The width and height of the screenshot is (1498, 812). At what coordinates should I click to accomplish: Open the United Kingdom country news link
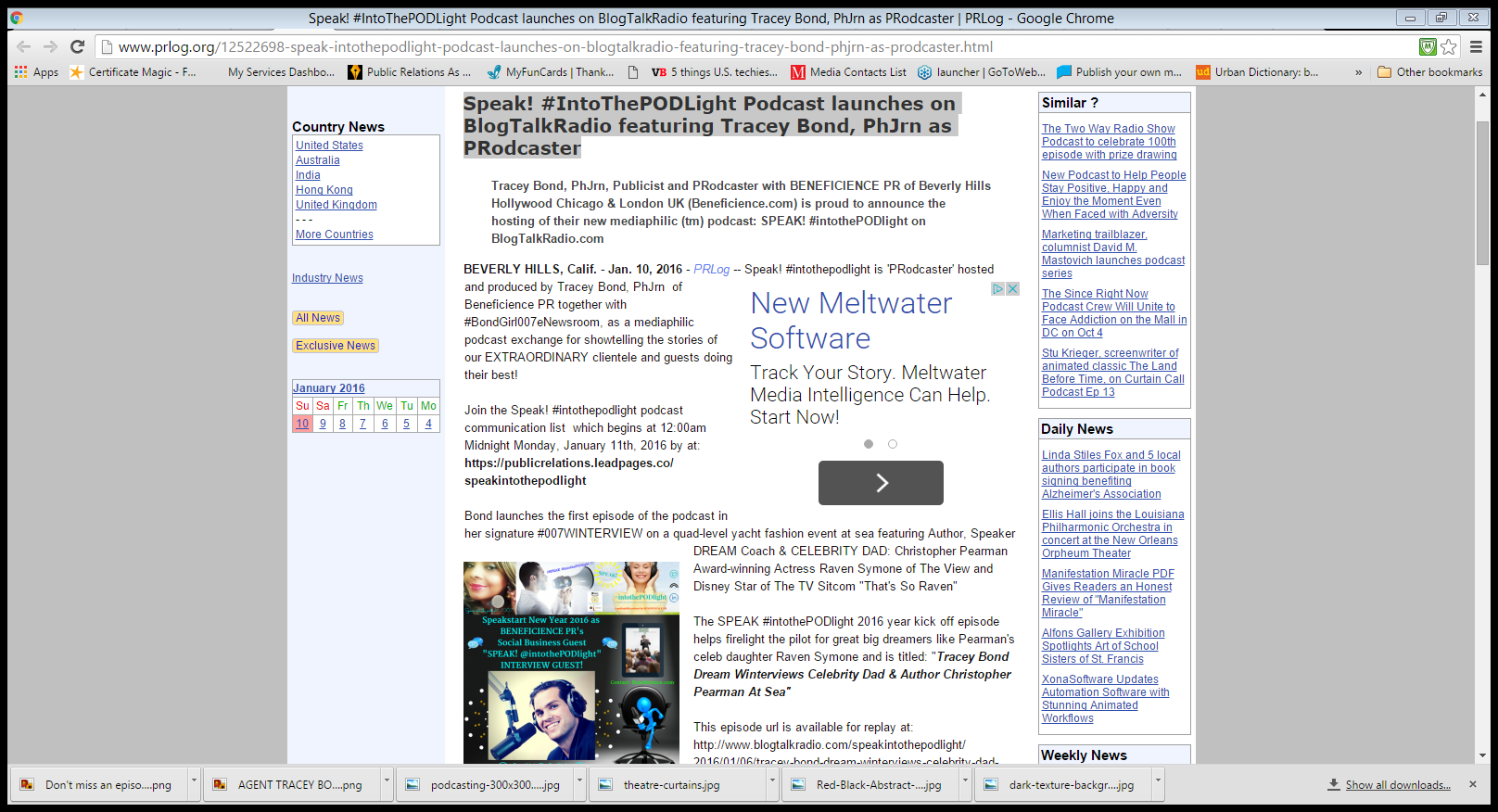point(336,205)
